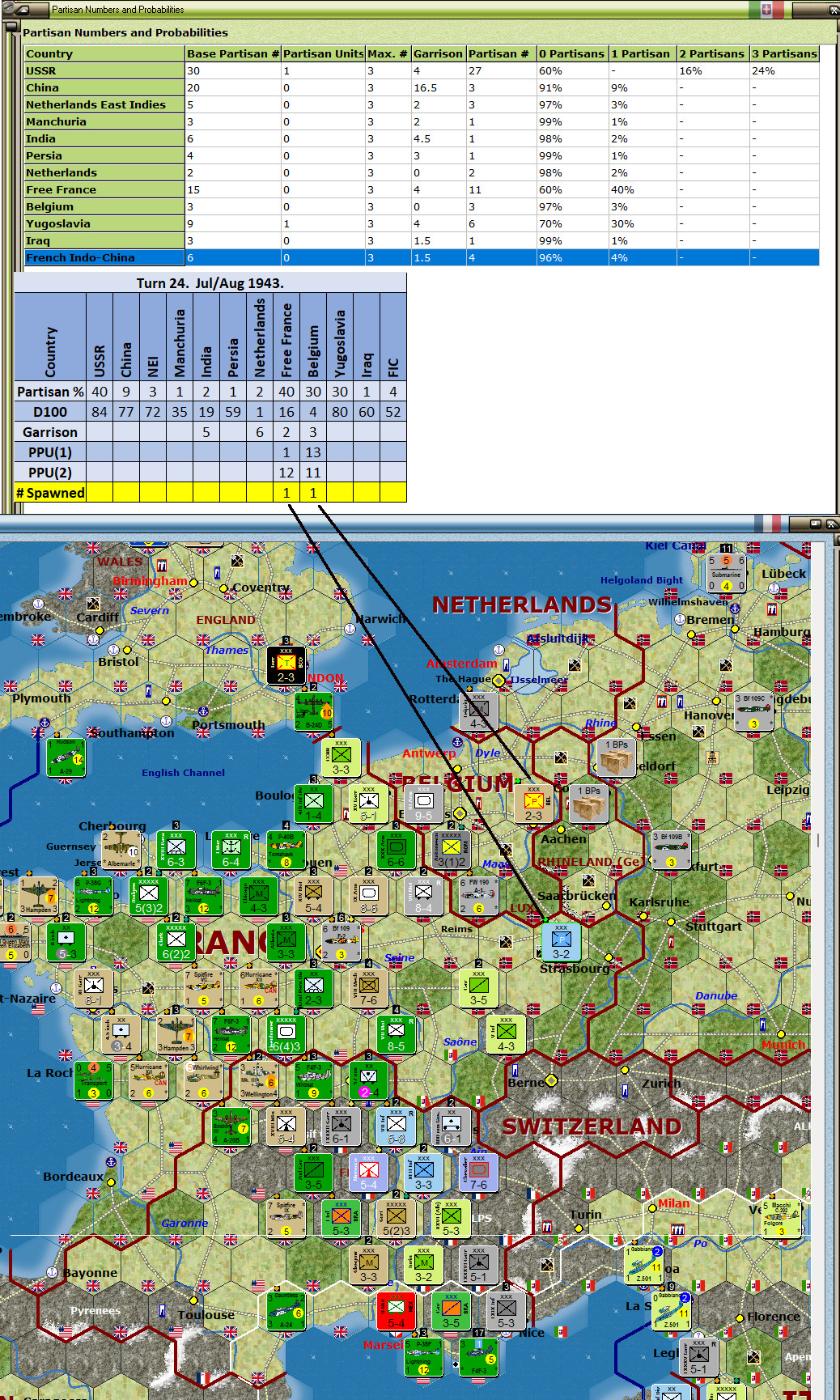
Task: Click the Persia country row
Action: click(421, 155)
